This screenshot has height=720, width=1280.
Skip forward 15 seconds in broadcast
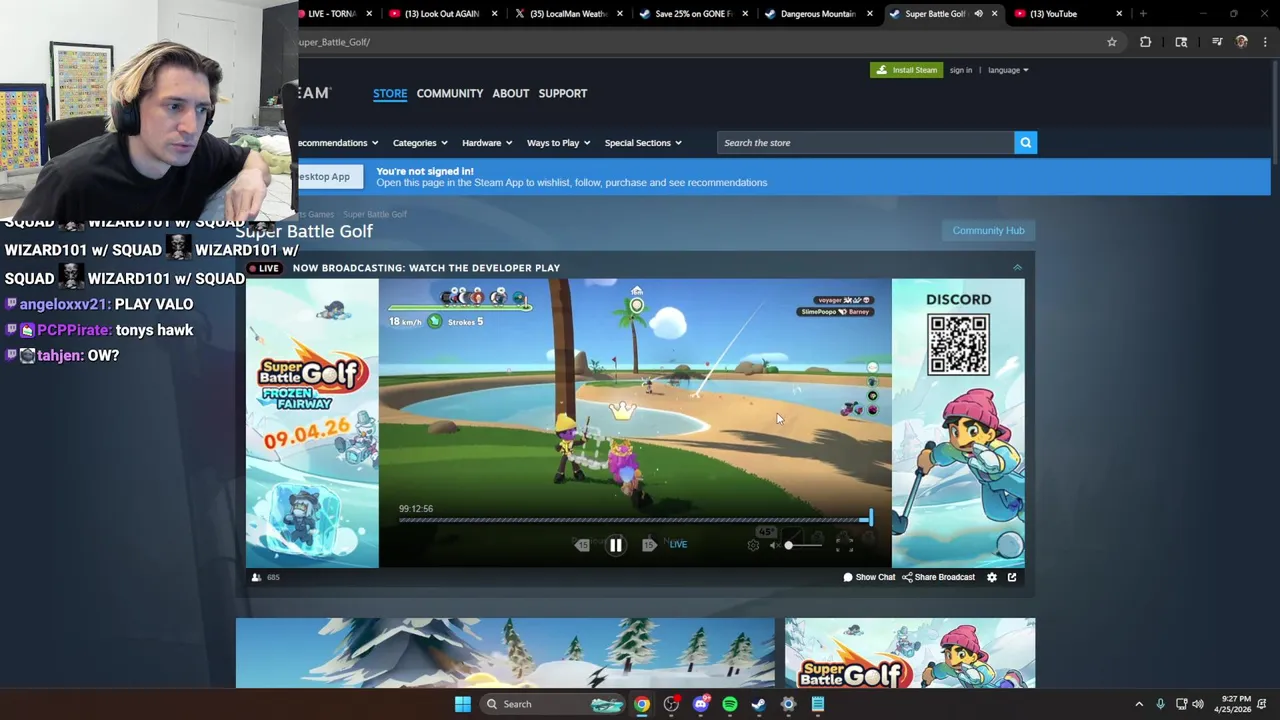pyautogui.click(x=649, y=544)
